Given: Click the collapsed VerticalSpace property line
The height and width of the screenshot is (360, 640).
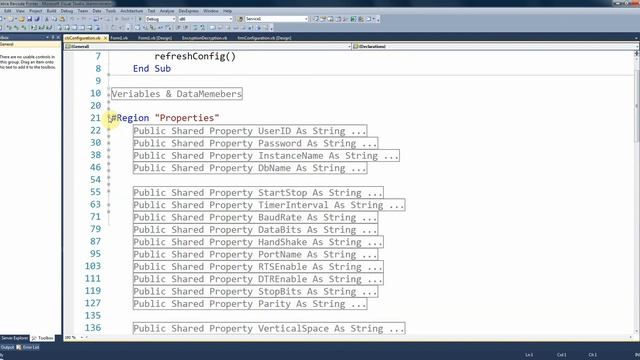Looking at the screenshot, I should point(269,328).
